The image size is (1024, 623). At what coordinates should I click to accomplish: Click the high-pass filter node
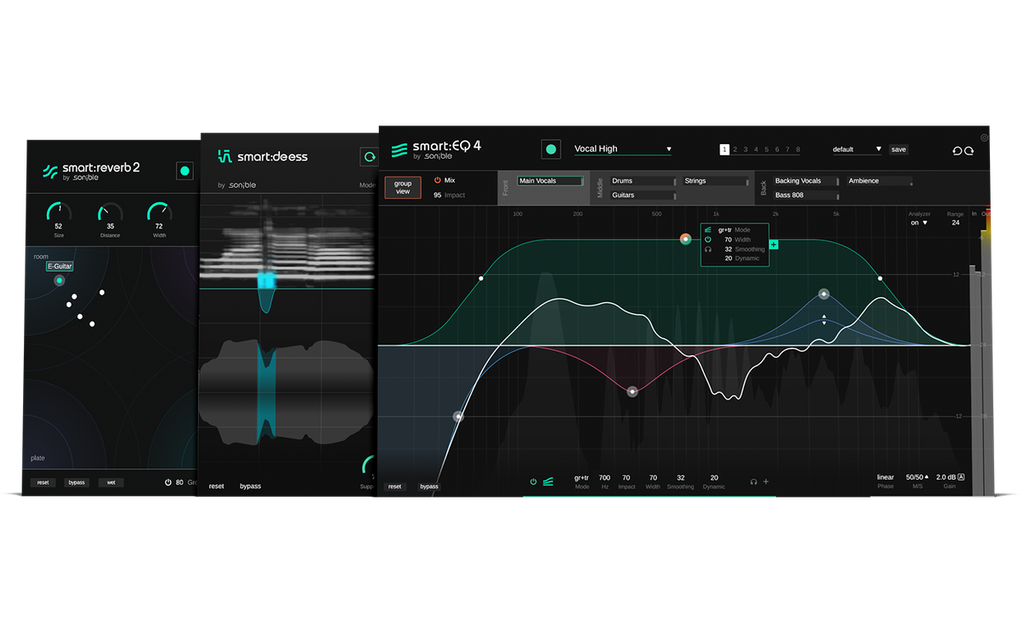458,416
